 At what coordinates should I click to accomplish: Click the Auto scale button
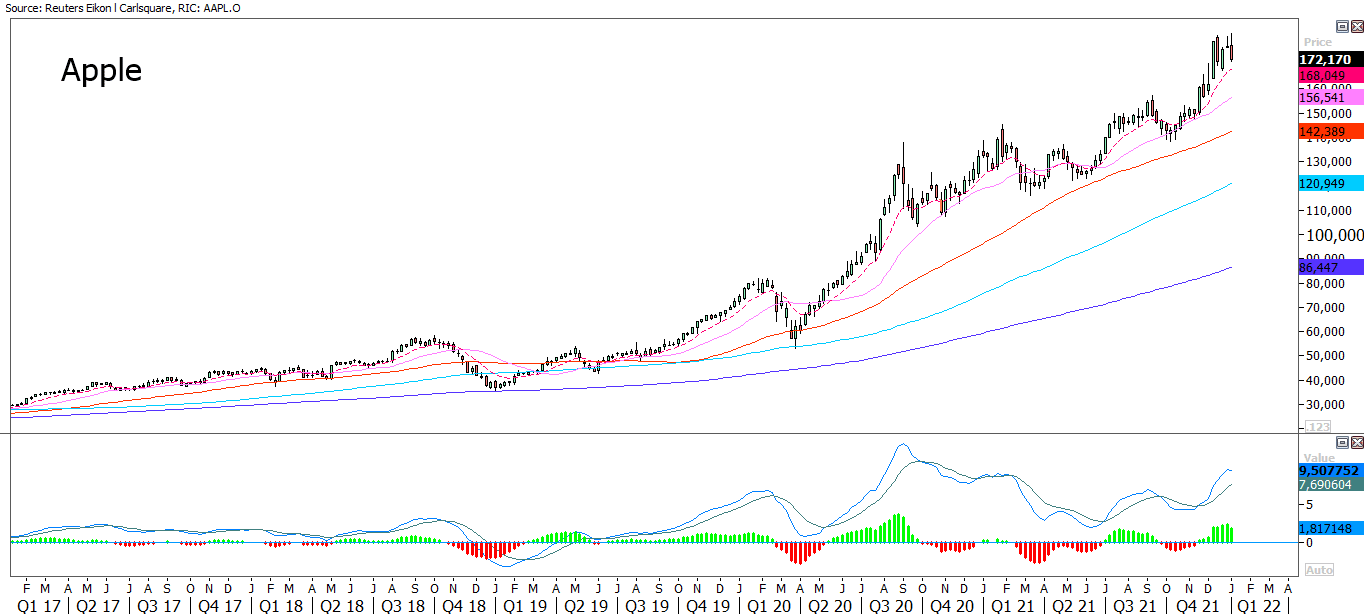(x=1319, y=570)
